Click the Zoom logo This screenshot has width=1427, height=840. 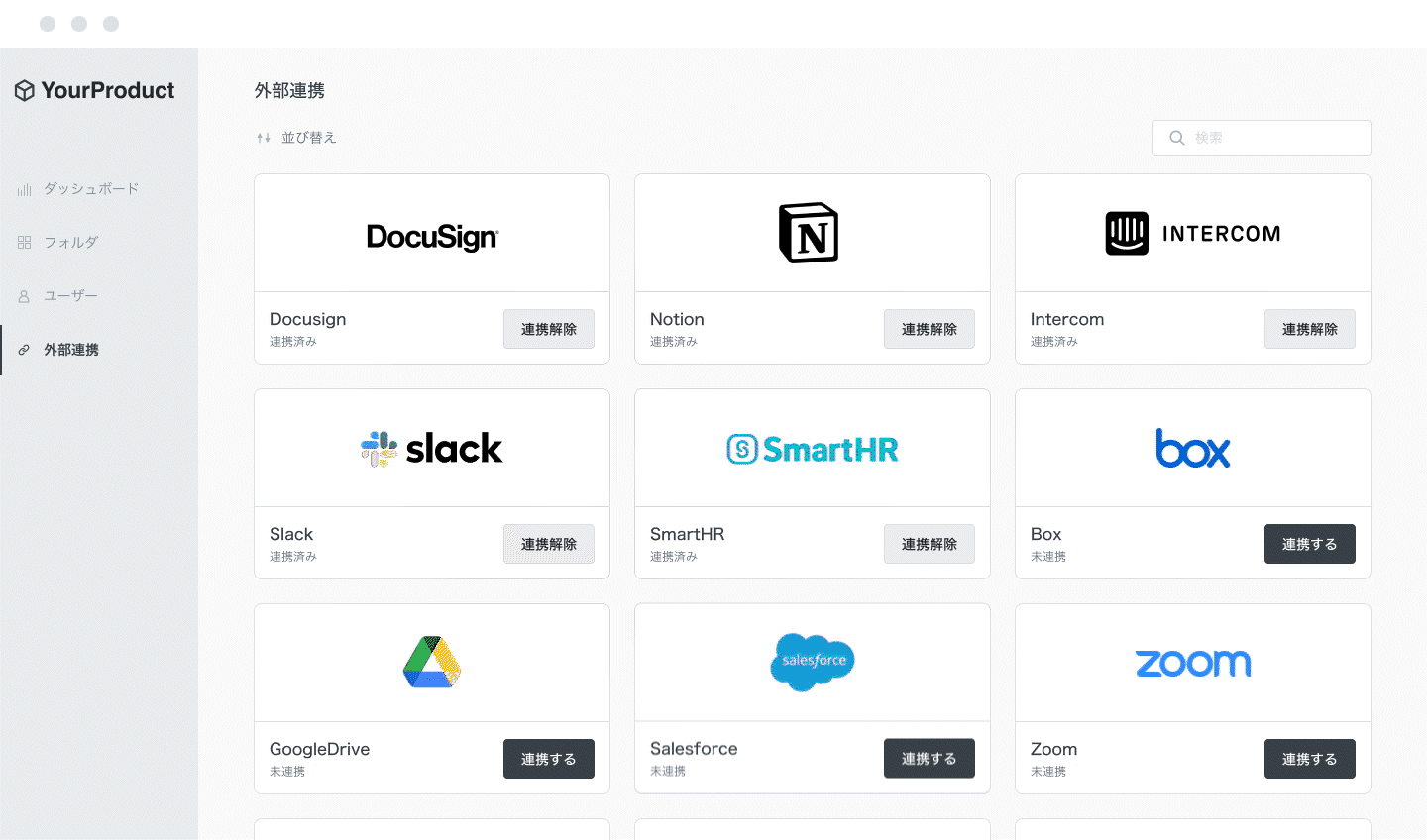coord(1193,663)
